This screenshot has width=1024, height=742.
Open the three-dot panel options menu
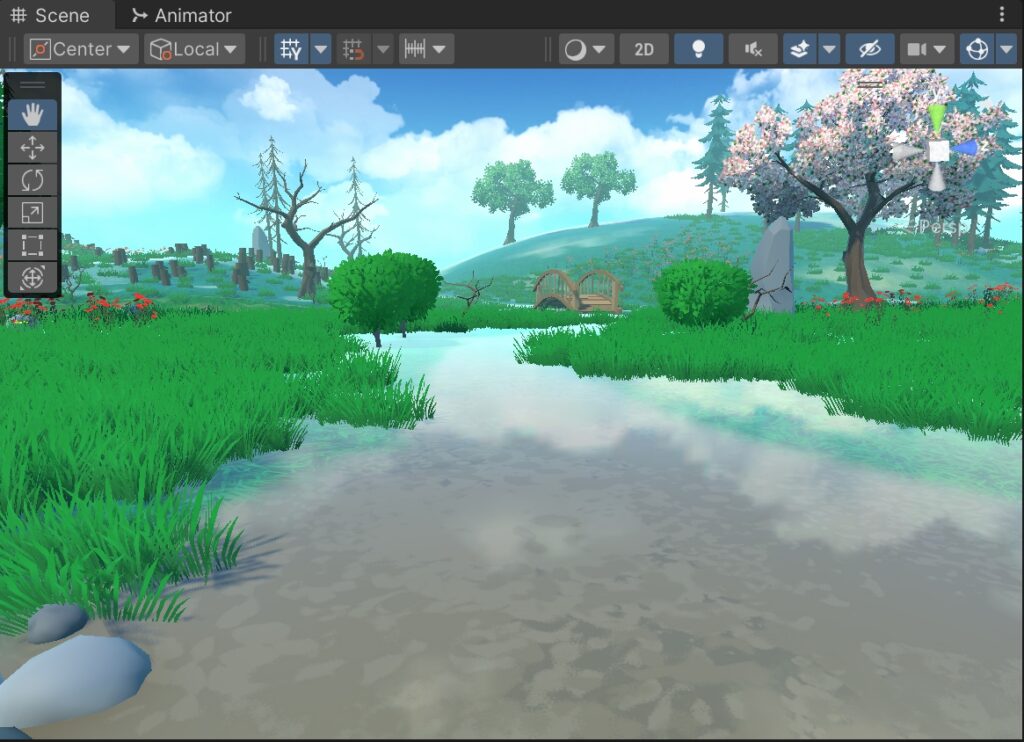click(1002, 14)
